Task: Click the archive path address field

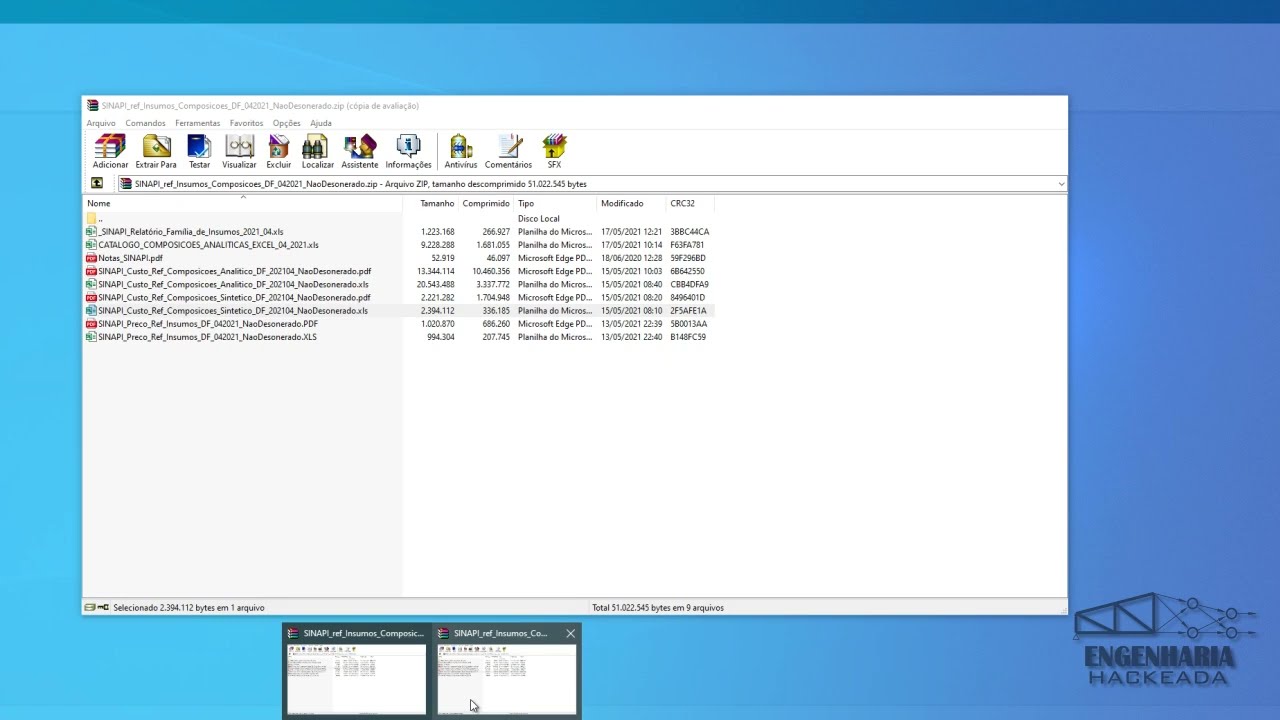Action: [x=592, y=184]
